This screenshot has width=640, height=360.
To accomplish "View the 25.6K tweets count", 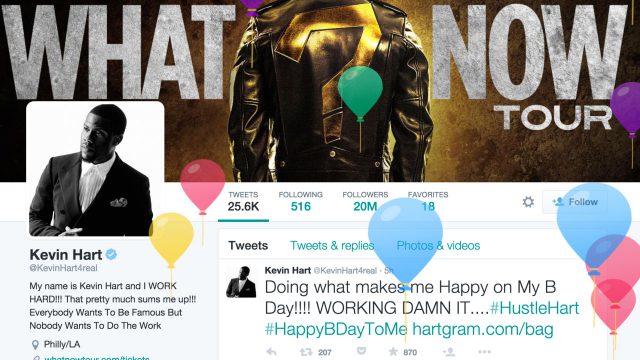I will pos(243,201).
